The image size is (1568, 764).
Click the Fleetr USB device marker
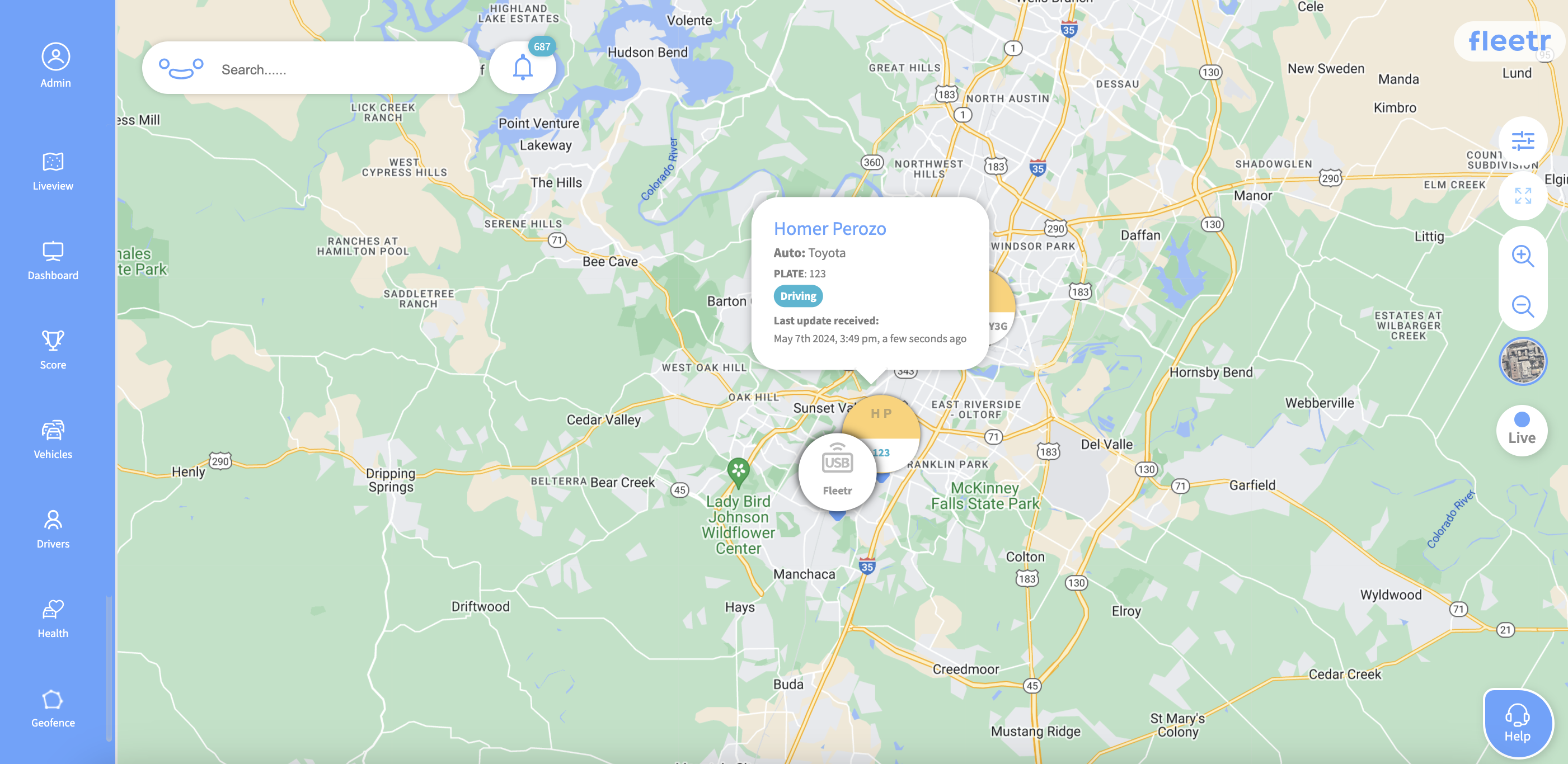[x=837, y=472]
